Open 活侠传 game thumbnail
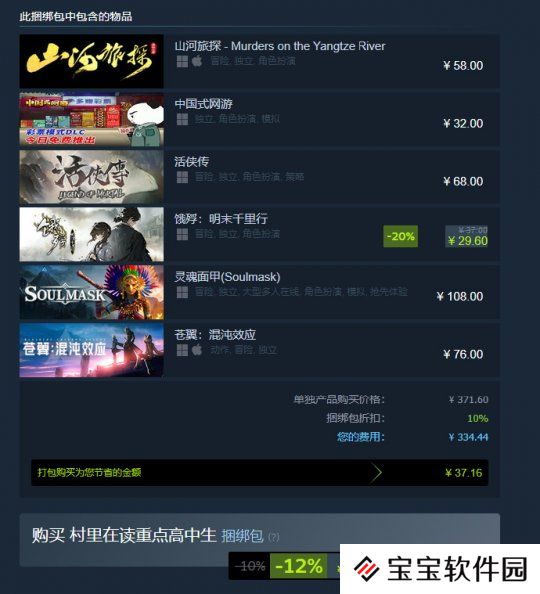Viewport: 540px width, 594px height. (92, 177)
